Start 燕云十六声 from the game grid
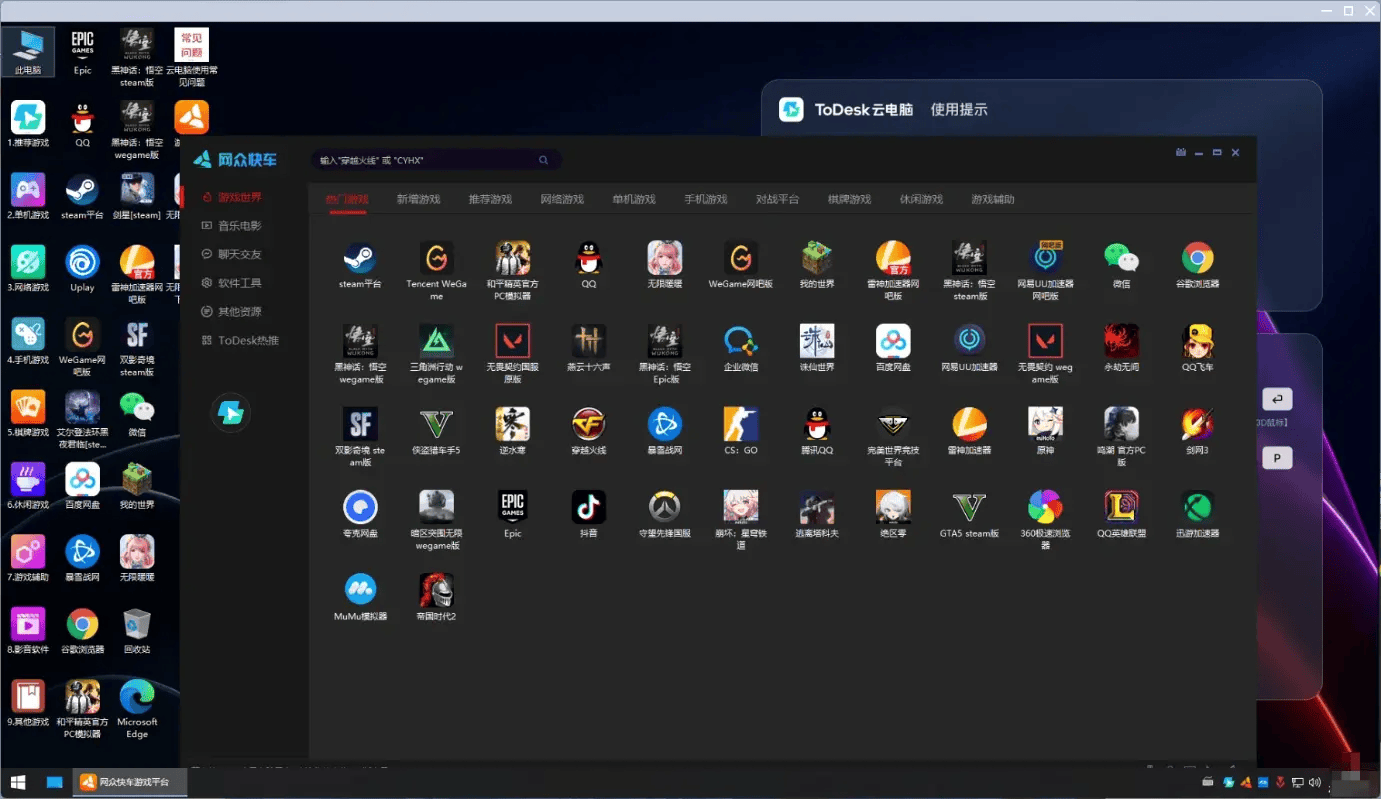The image size is (1381, 799). tap(588, 342)
